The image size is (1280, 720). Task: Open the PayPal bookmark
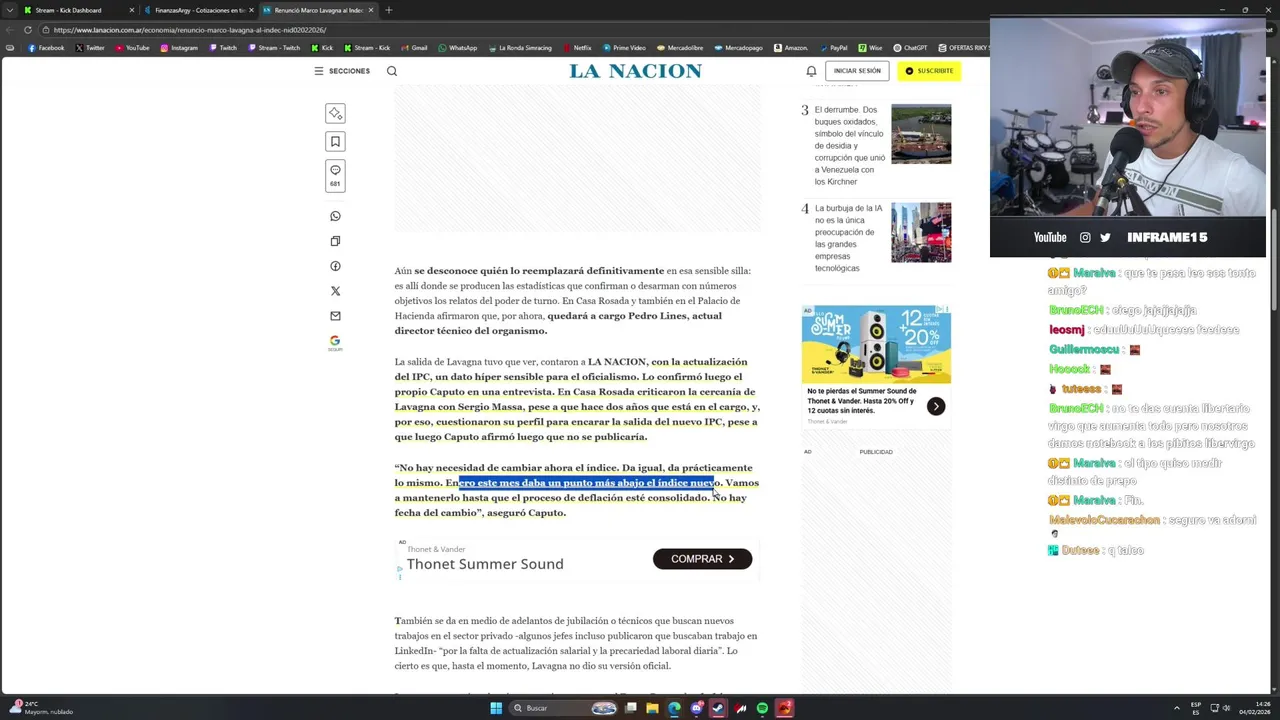coord(833,48)
